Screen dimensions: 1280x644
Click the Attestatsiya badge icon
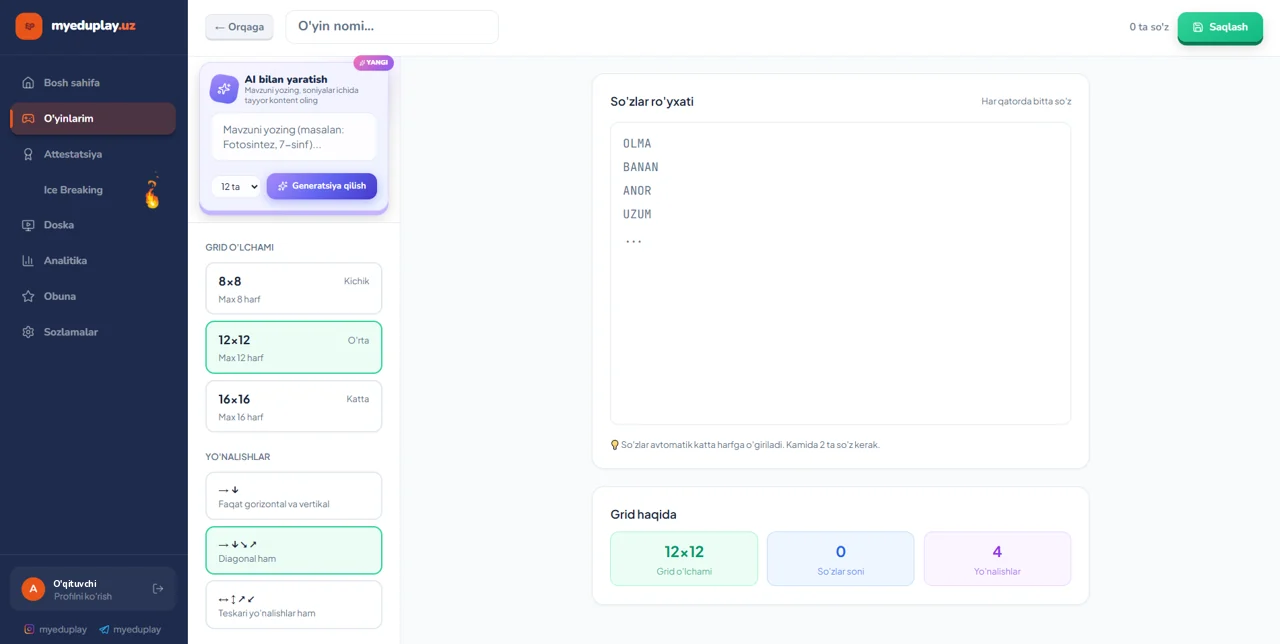(28, 154)
